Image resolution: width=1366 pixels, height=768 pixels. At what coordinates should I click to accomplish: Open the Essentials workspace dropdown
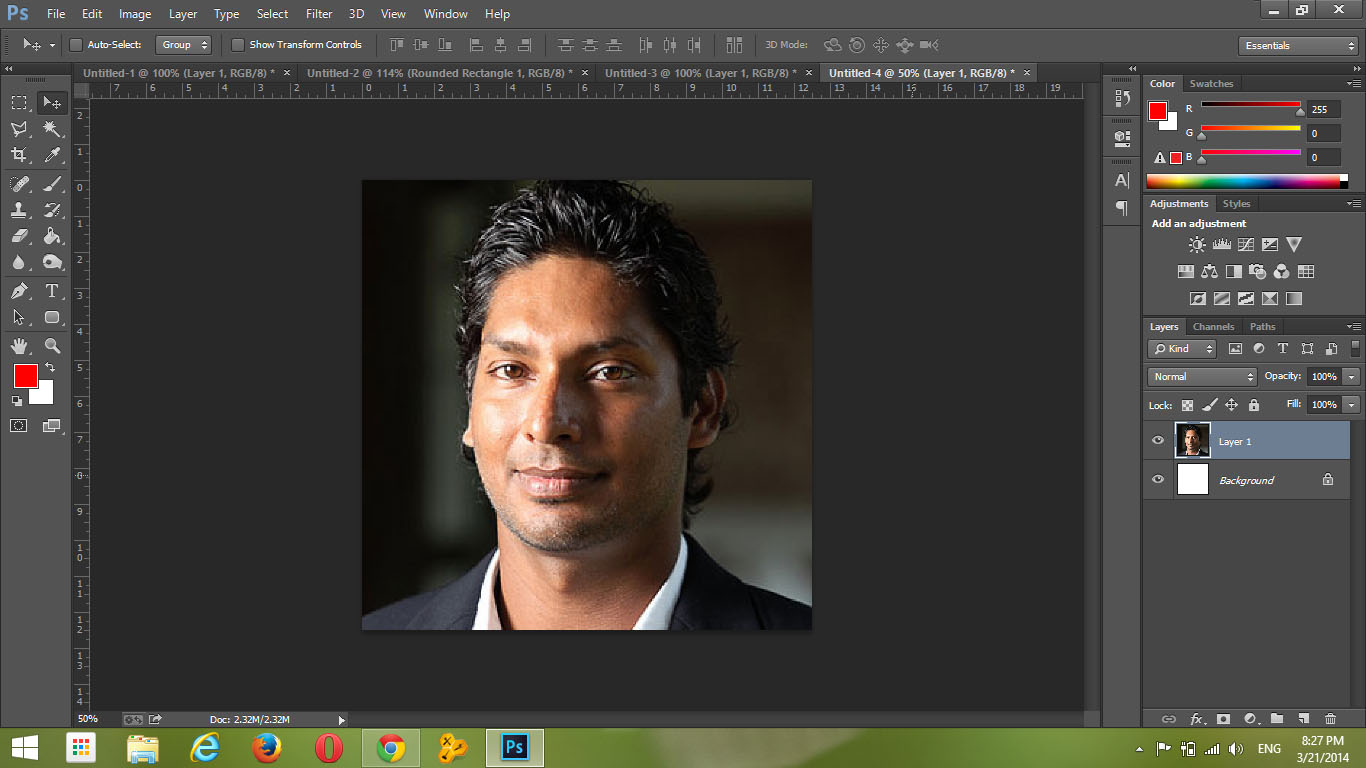(x=1298, y=46)
